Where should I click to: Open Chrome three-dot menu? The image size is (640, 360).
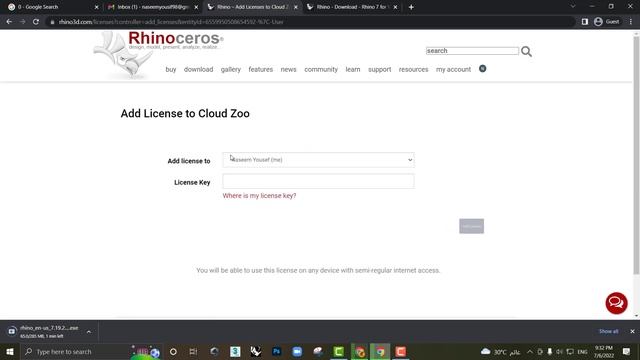(631, 22)
